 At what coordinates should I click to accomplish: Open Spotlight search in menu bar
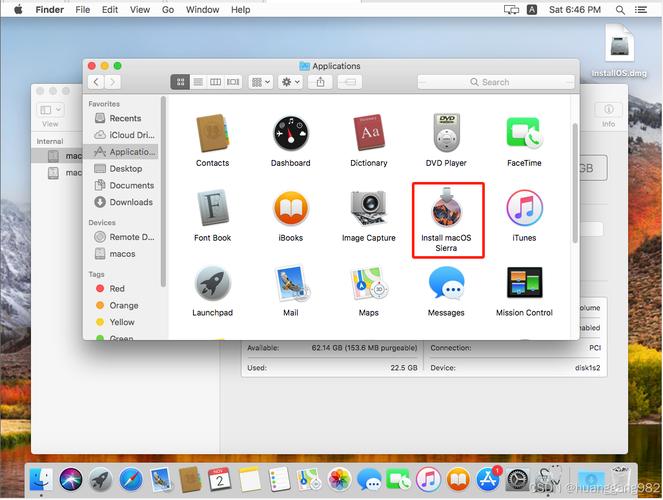tap(620, 9)
